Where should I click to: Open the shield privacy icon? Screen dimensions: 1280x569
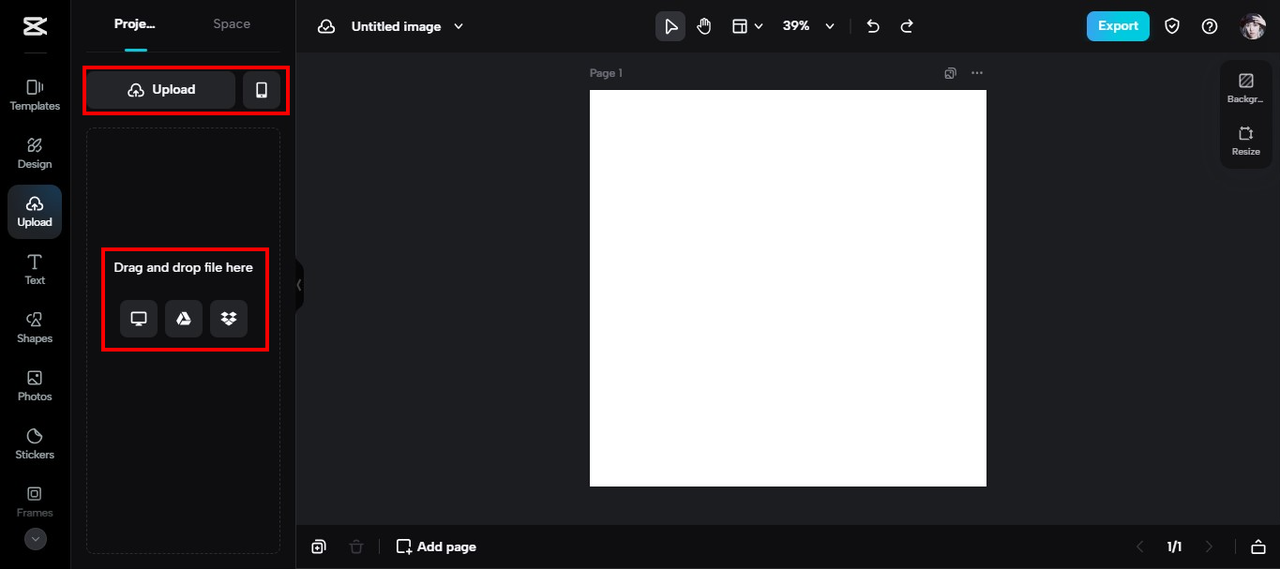coord(1173,27)
